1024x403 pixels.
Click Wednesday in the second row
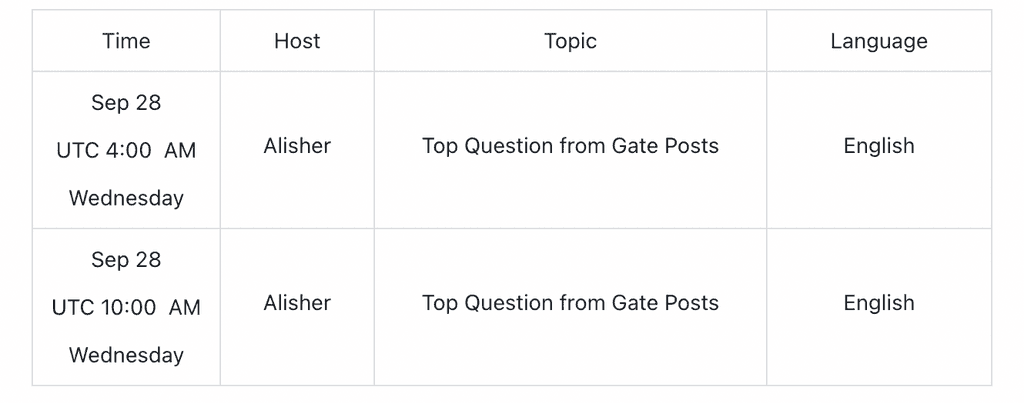click(126, 355)
